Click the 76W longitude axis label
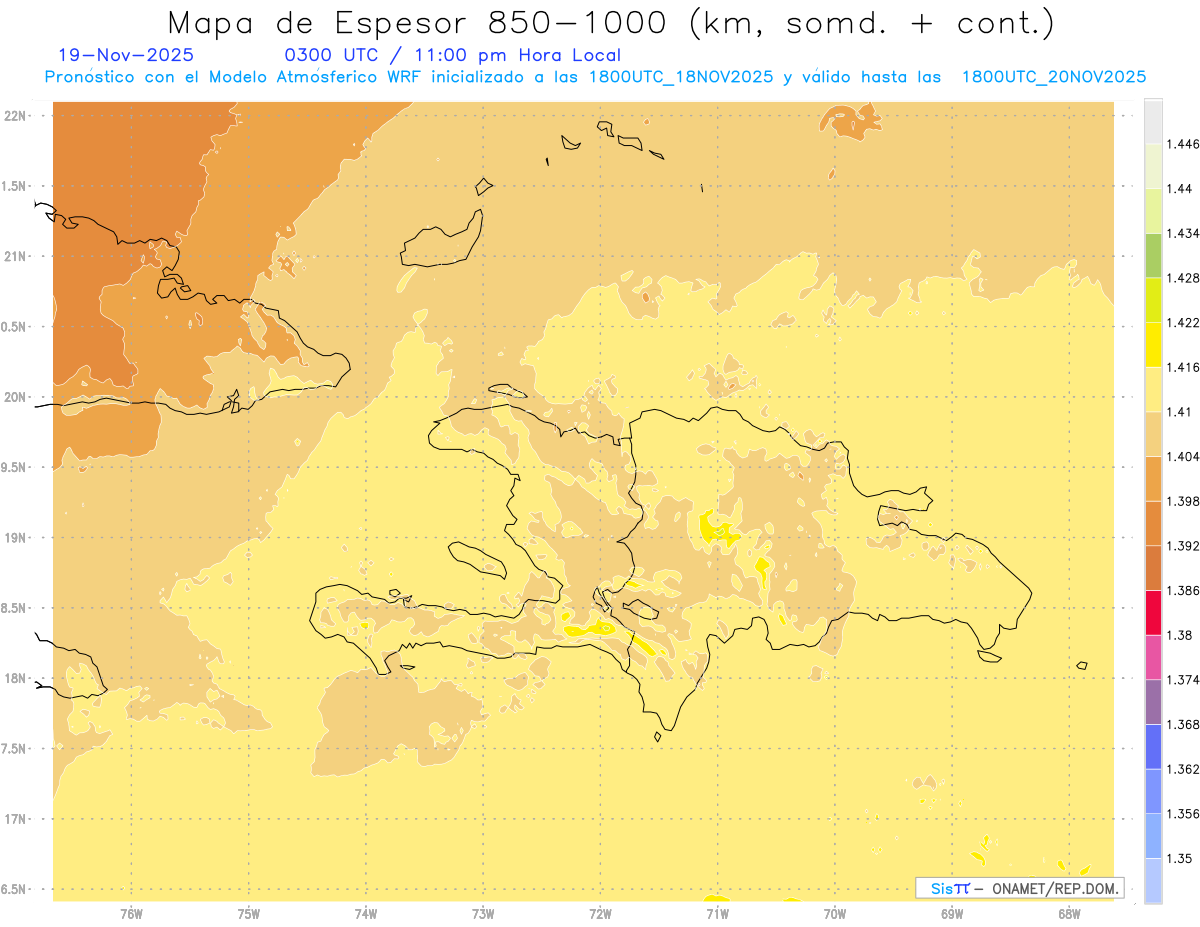Screen dimensions: 1200x927 (131, 914)
